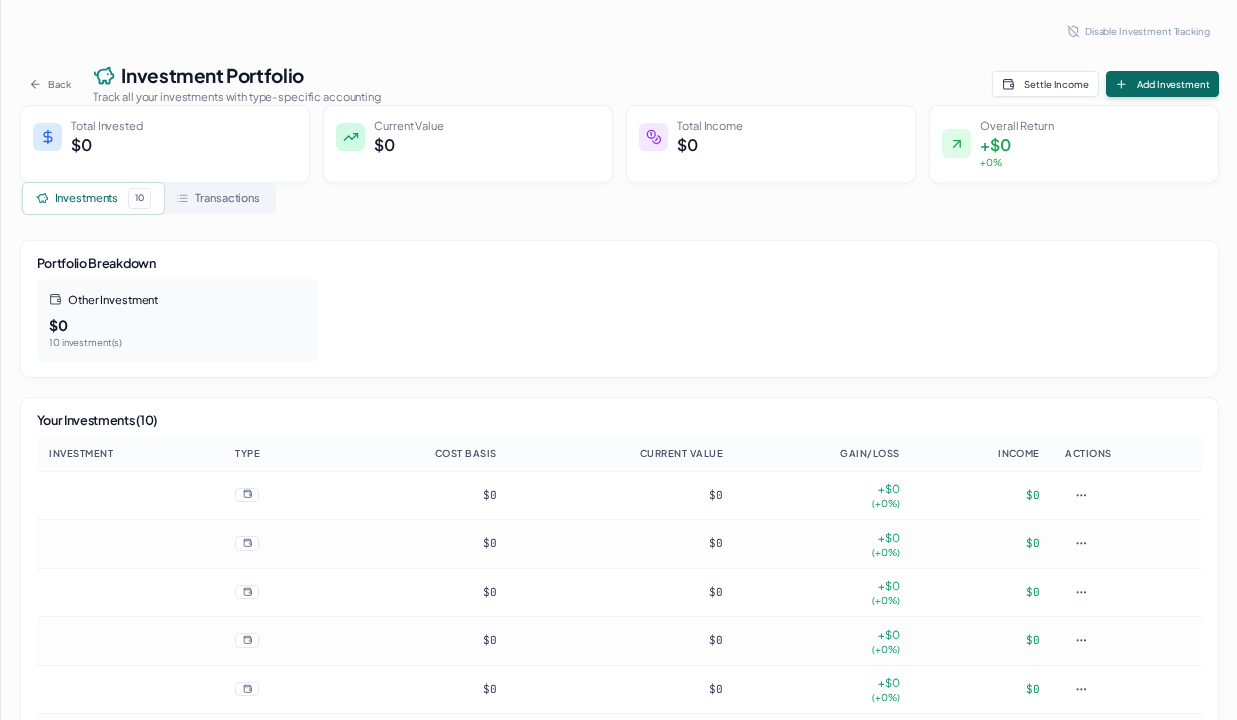Click the INVESTMENT column header

(81, 453)
